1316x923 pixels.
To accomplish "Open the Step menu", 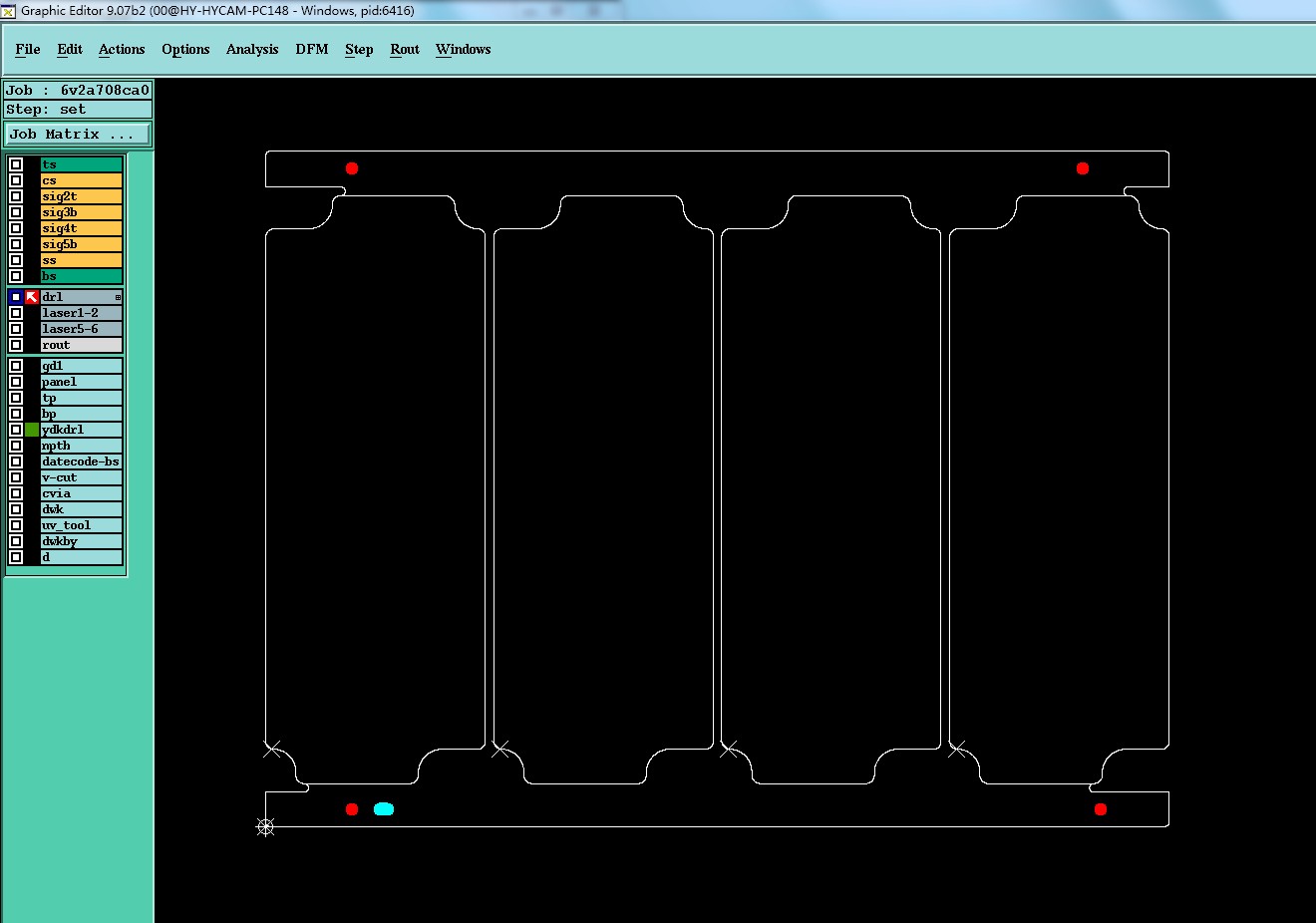I will coord(359,49).
